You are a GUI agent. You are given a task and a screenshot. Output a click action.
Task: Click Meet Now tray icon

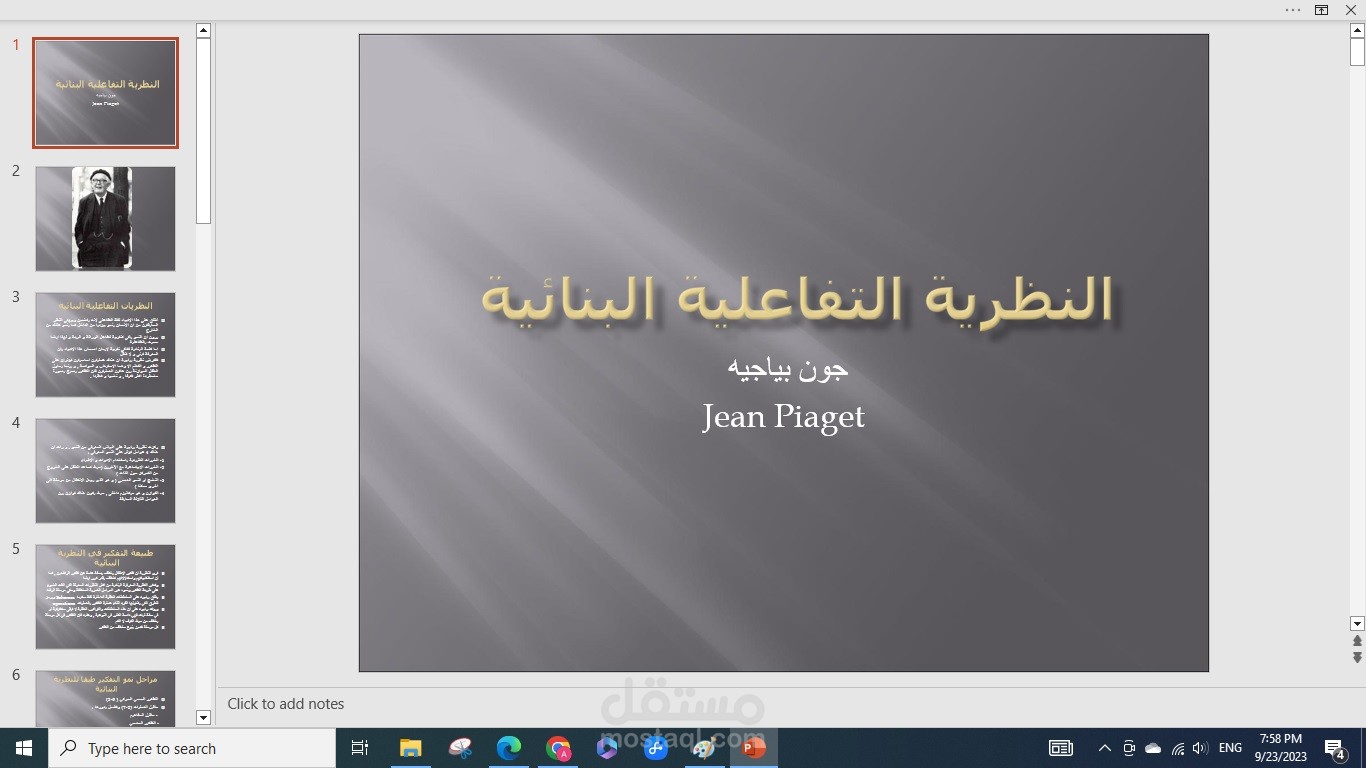click(1129, 748)
